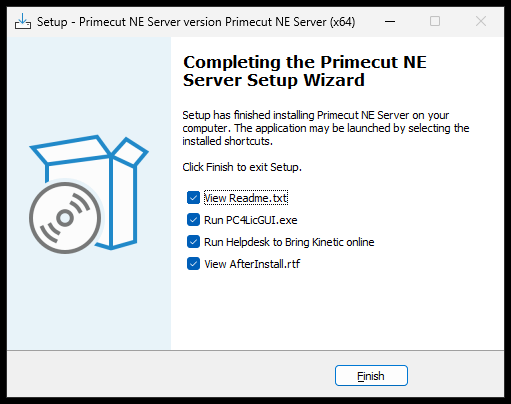Image resolution: width=511 pixels, height=404 pixels.
Task: Click the Finish button
Action: (x=371, y=376)
